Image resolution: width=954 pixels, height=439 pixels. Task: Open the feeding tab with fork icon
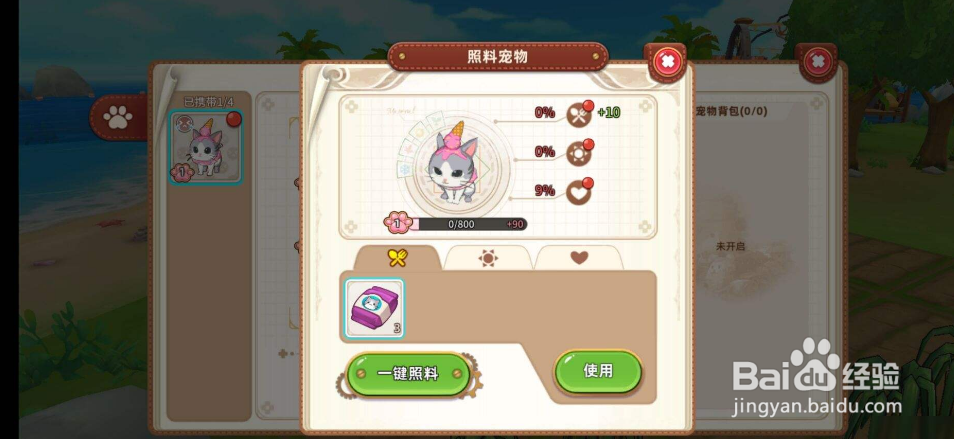[397, 258]
